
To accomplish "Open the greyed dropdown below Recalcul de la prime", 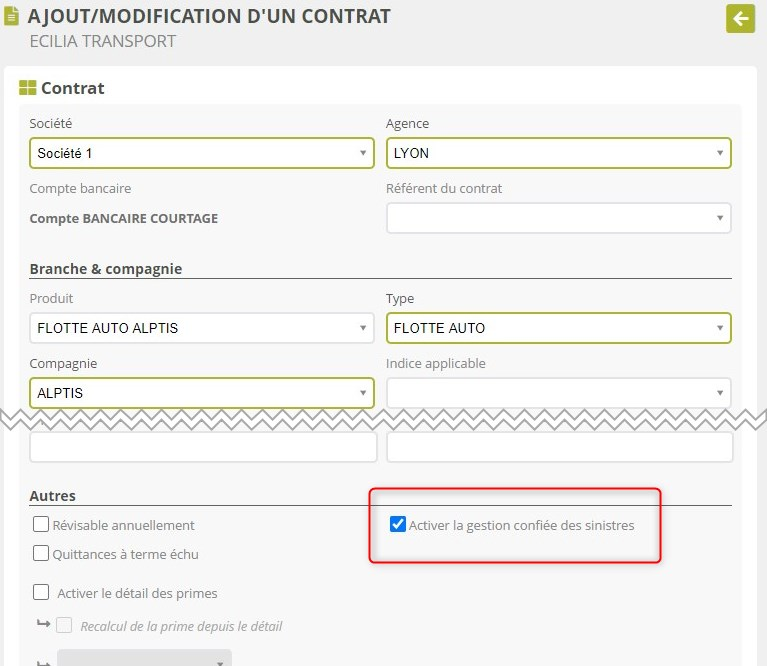I will coord(144,658).
